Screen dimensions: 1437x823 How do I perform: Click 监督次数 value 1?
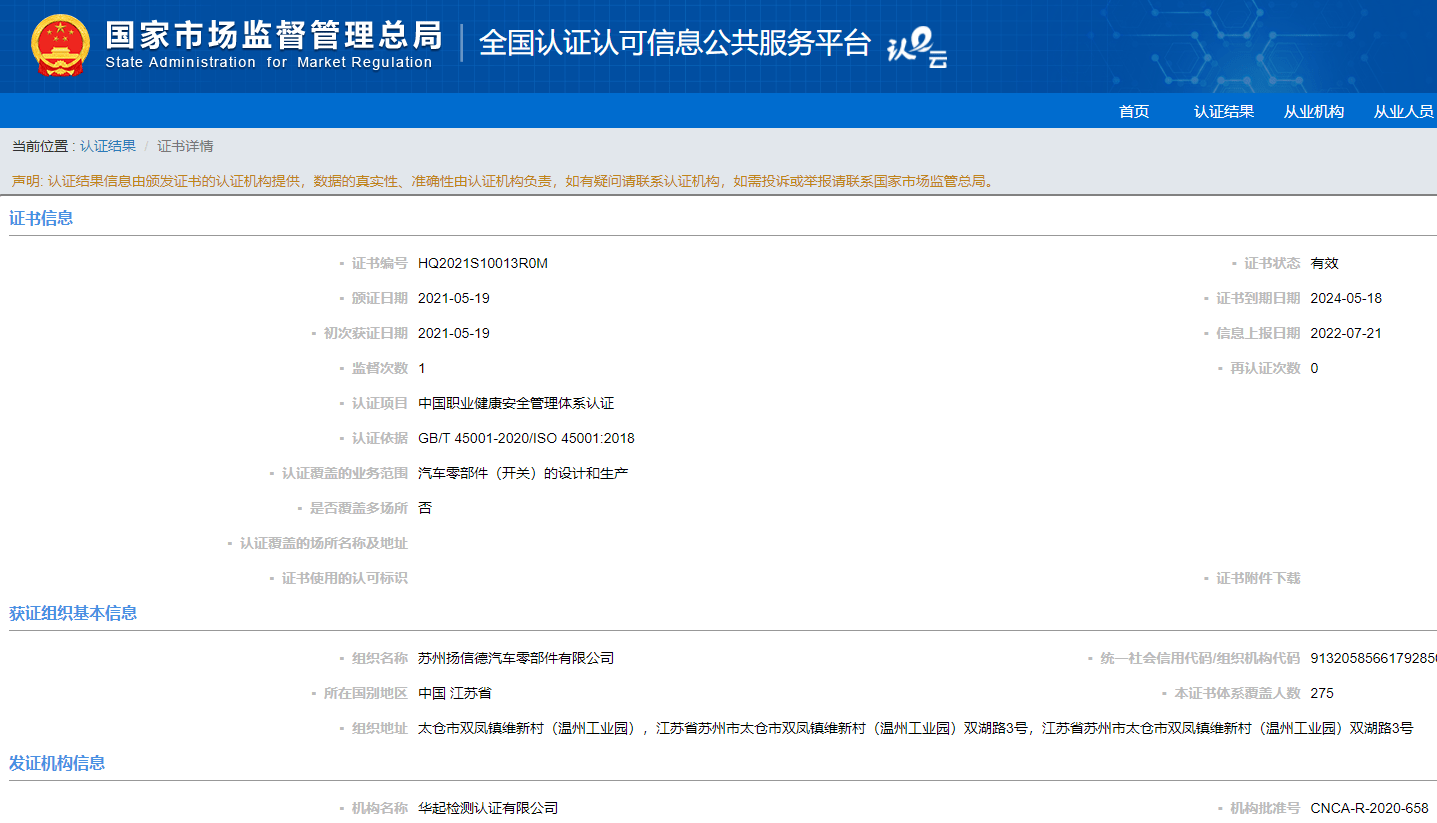[x=422, y=368]
